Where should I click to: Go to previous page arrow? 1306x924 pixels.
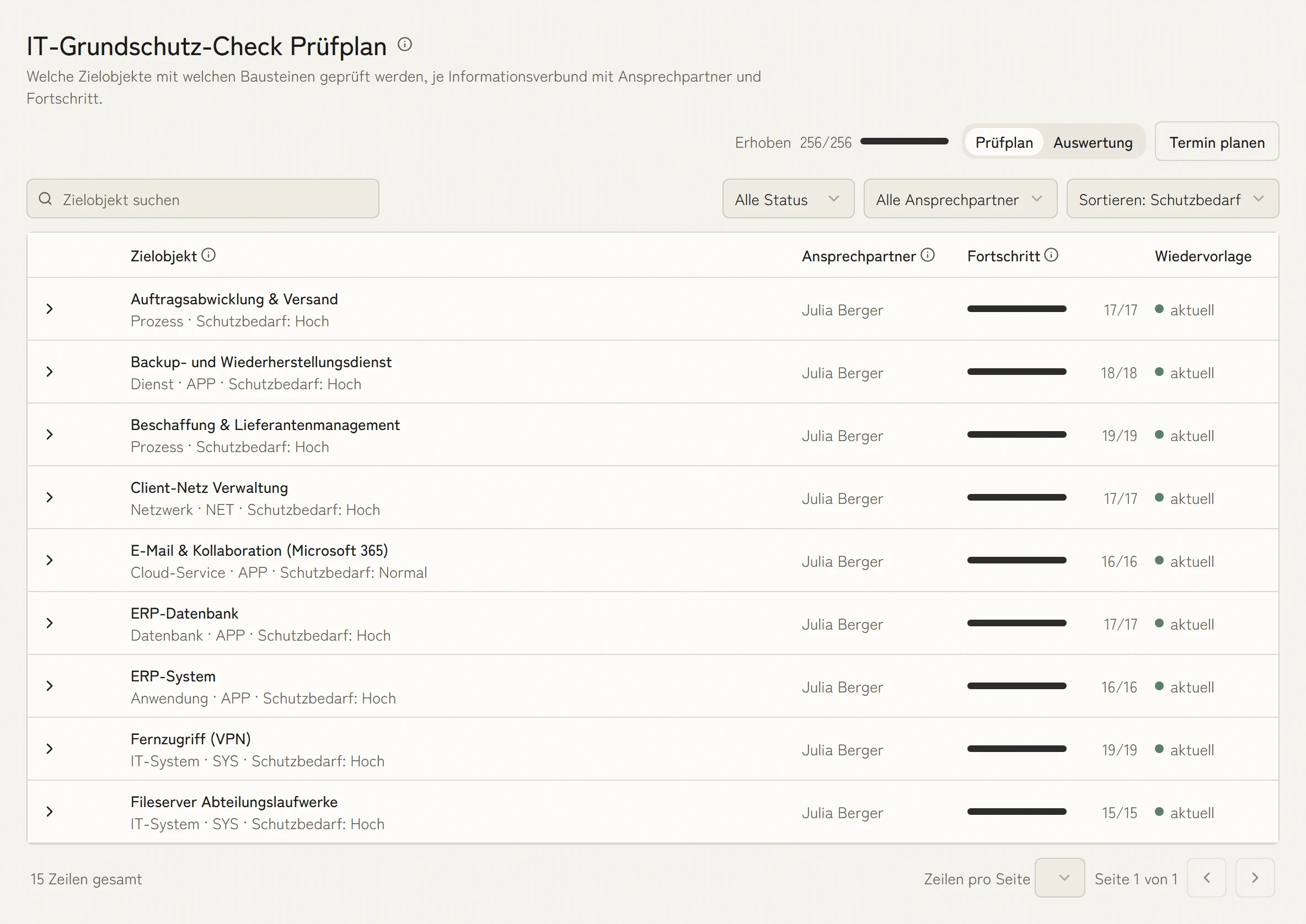[1206, 877]
